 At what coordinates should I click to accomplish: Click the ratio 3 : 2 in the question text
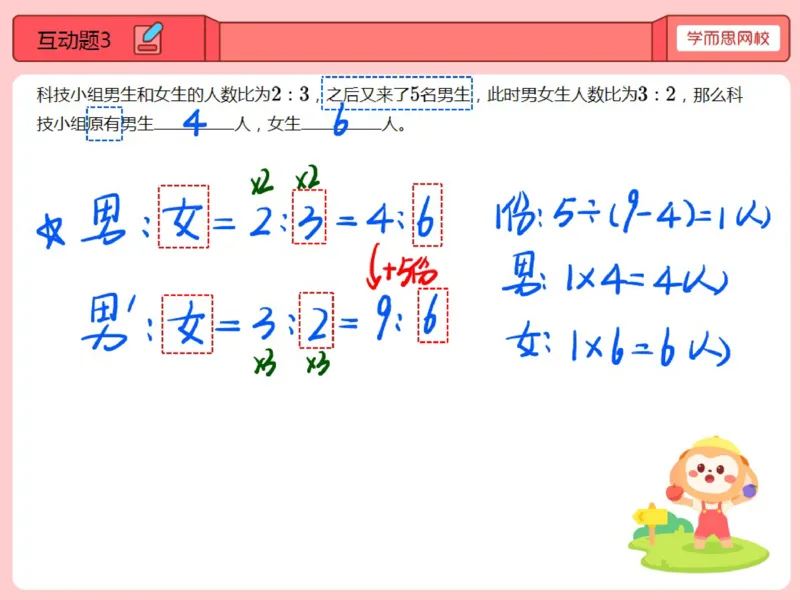pos(656,94)
